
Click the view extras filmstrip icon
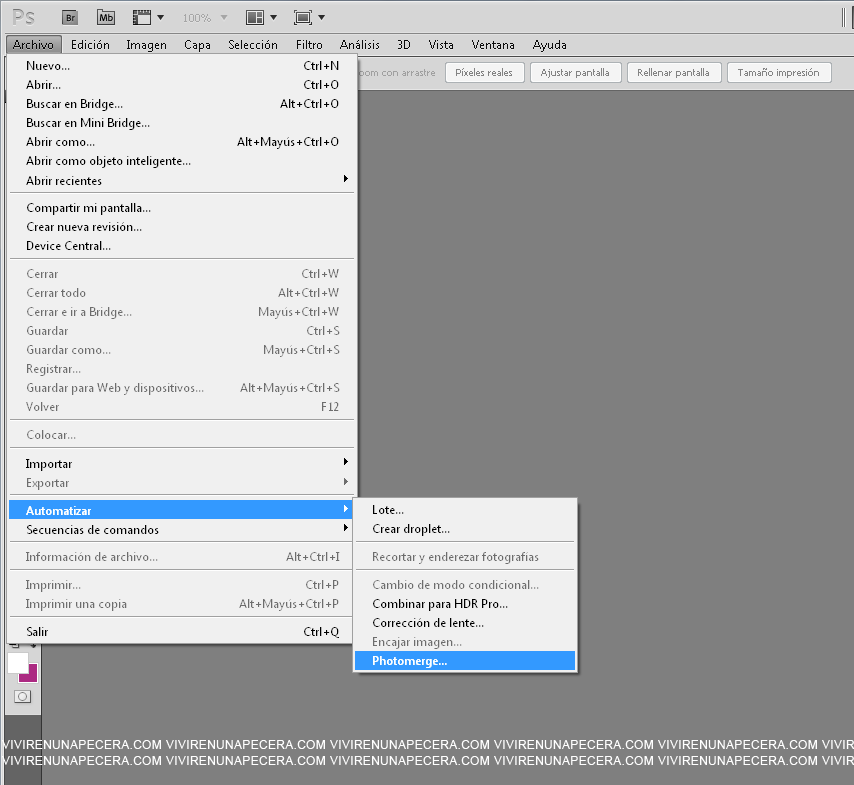pos(142,17)
